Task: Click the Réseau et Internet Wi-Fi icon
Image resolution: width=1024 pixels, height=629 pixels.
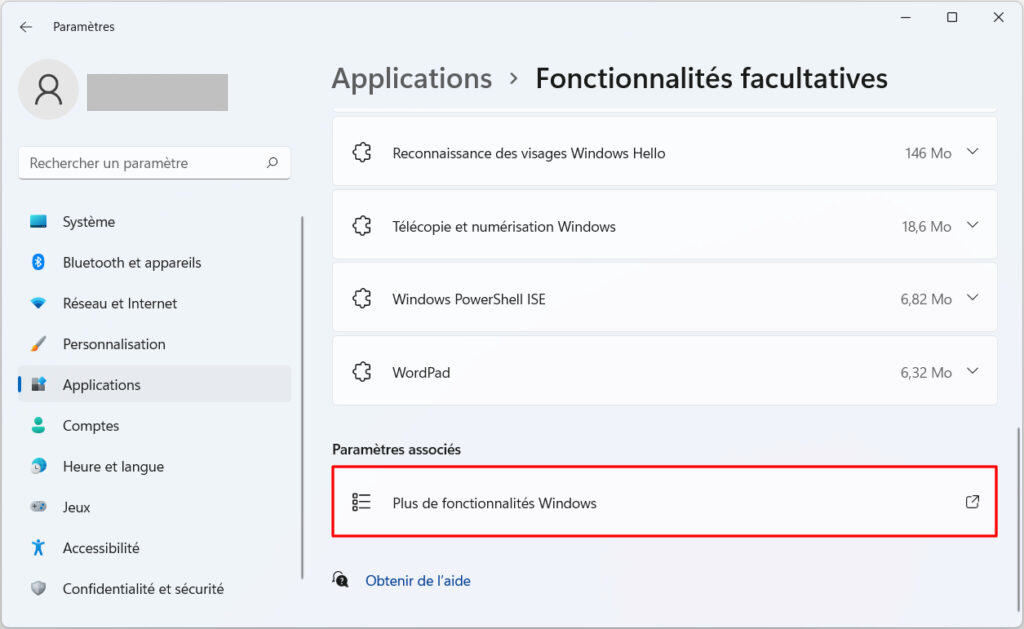Action: tap(39, 303)
